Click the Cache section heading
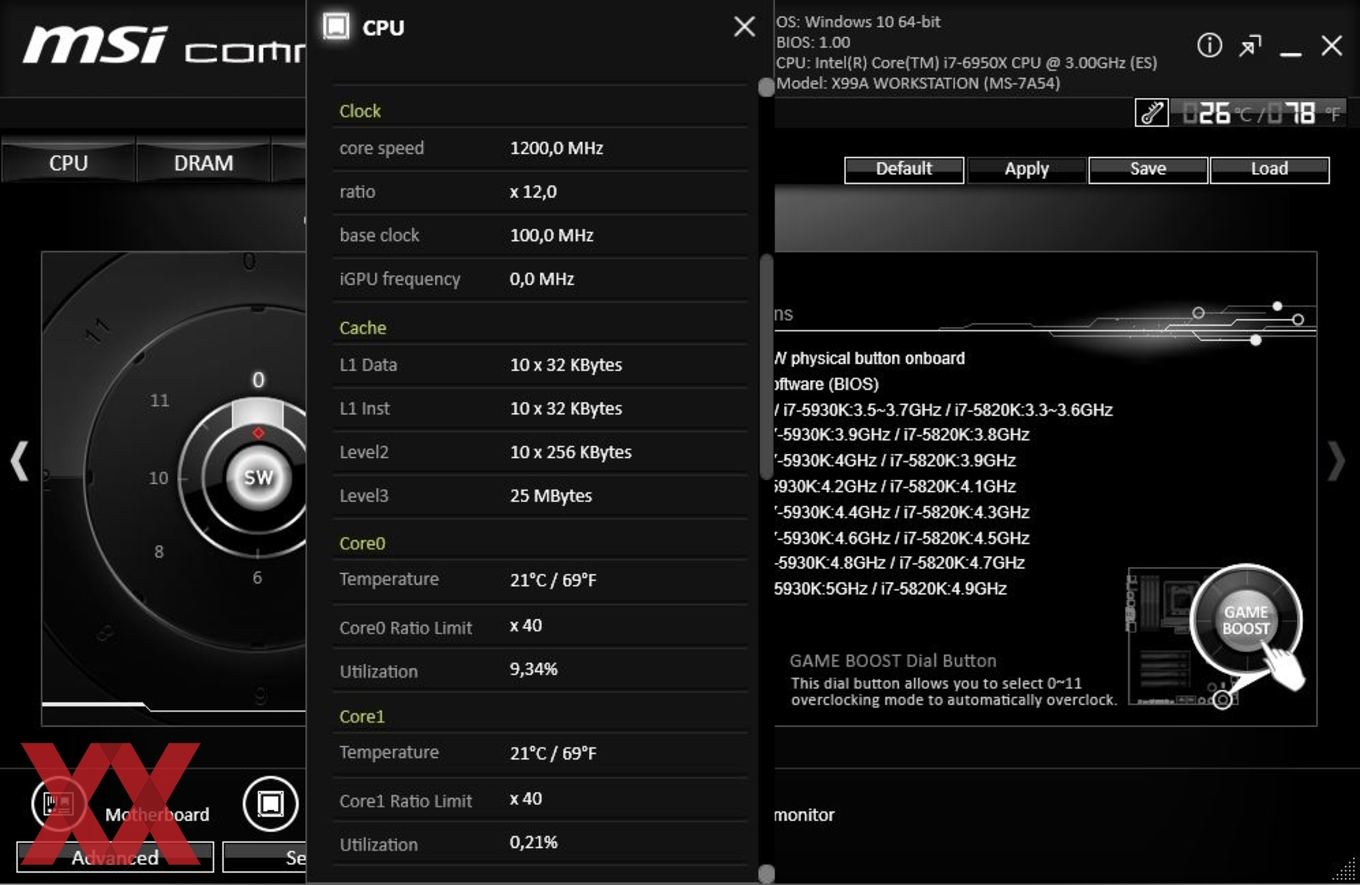This screenshot has width=1360, height=885. (x=362, y=328)
